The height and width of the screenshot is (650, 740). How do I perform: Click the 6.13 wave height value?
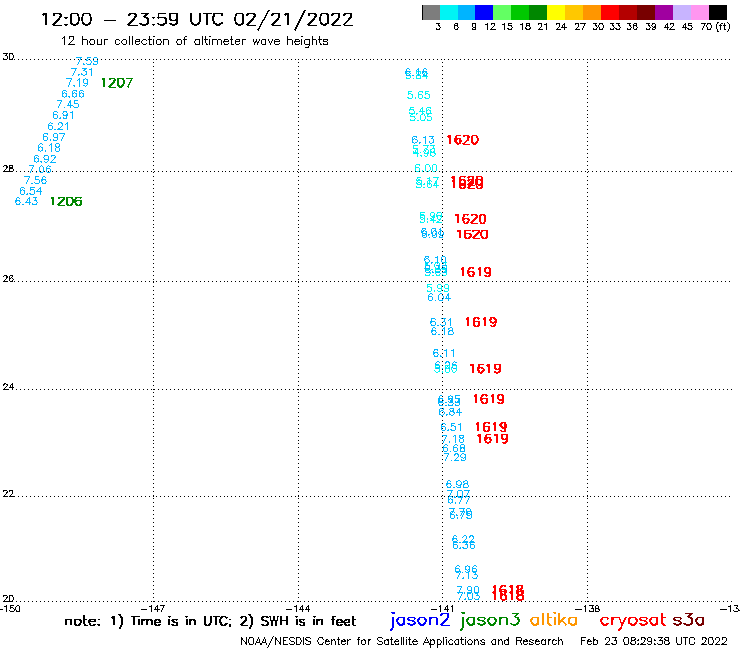pos(423,140)
